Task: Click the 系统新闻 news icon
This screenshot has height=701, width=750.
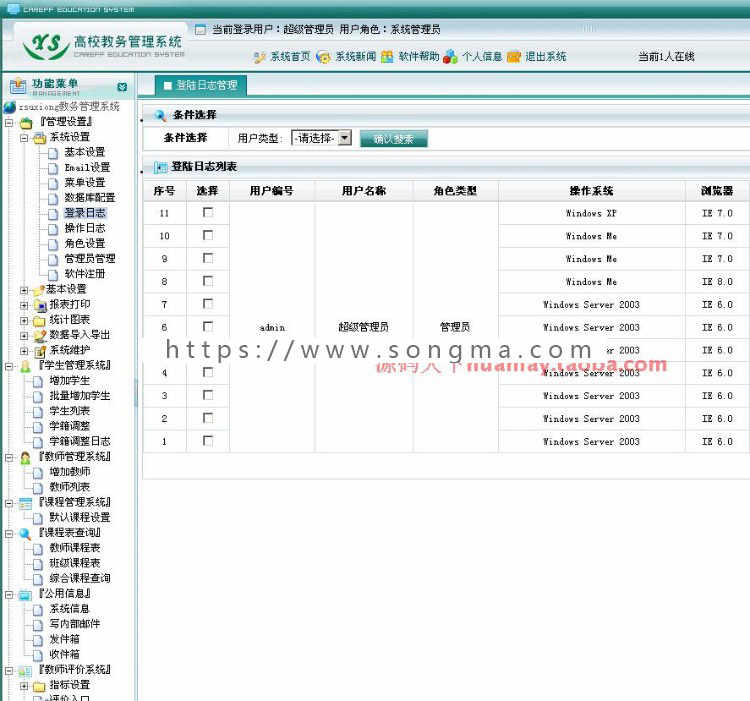Action: point(323,57)
